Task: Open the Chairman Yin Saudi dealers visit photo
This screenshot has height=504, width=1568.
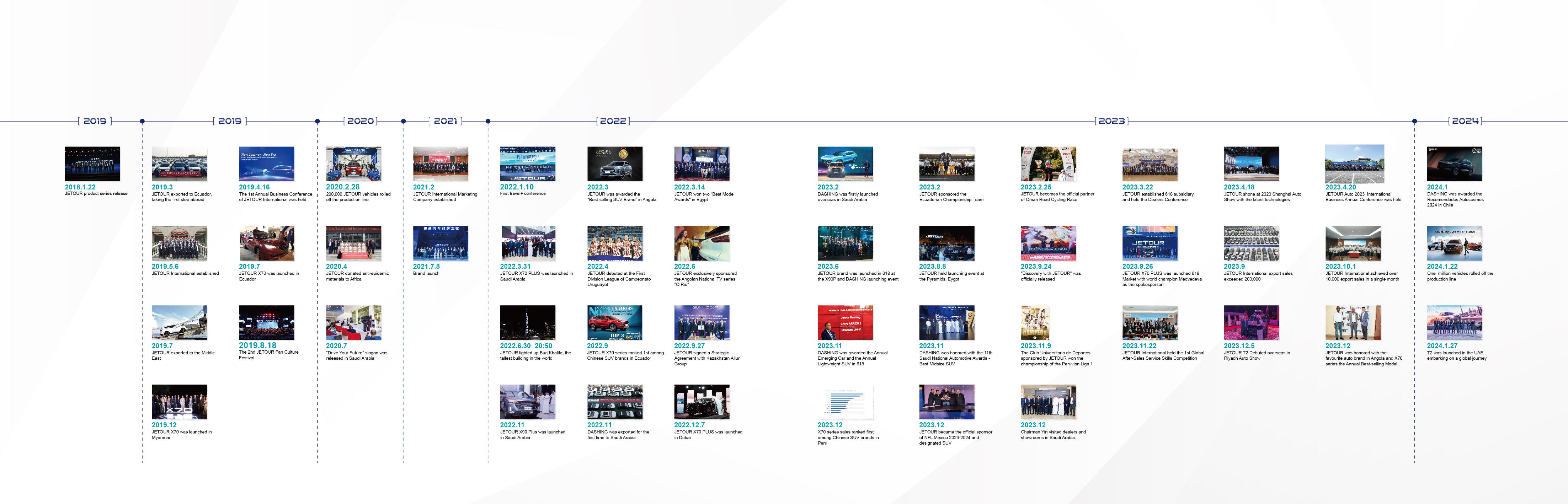Action: pyautogui.click(x=1048, y=402)
